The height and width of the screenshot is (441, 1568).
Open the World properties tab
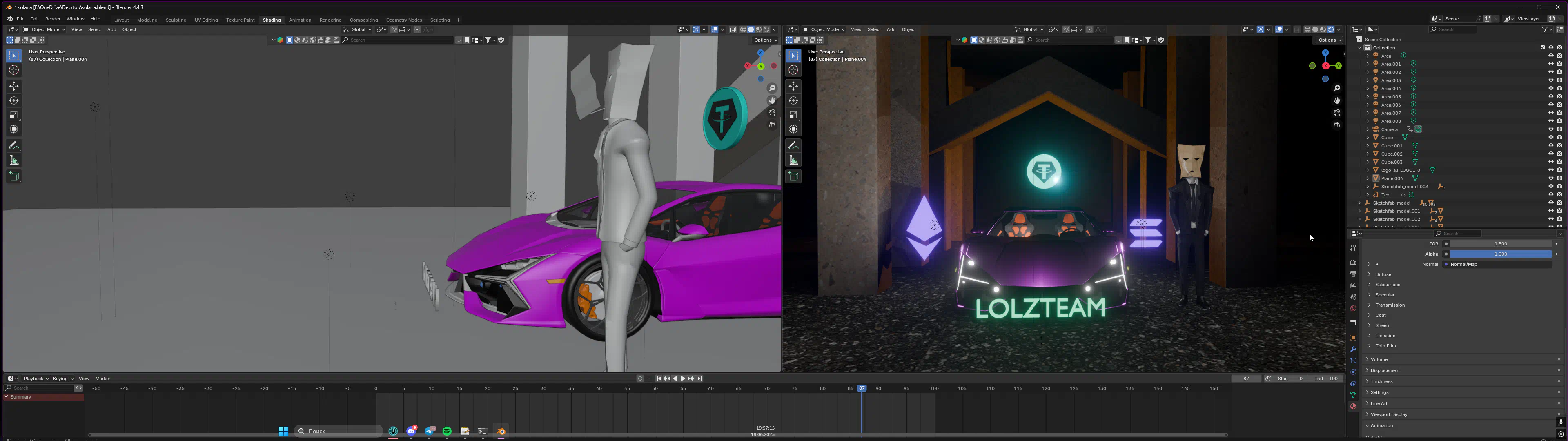point(1353,308)
